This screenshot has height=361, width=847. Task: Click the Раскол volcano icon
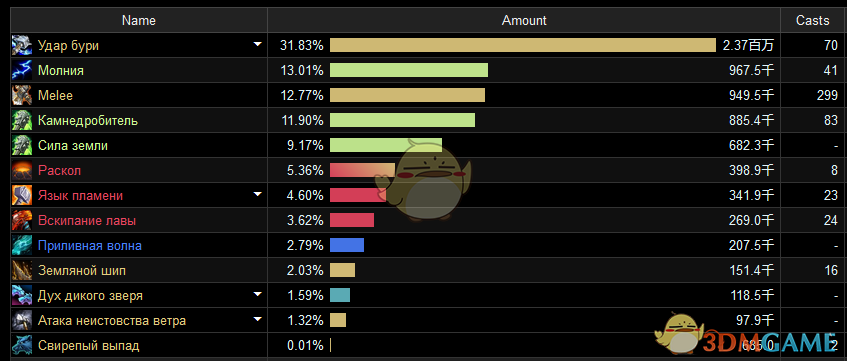23,170
